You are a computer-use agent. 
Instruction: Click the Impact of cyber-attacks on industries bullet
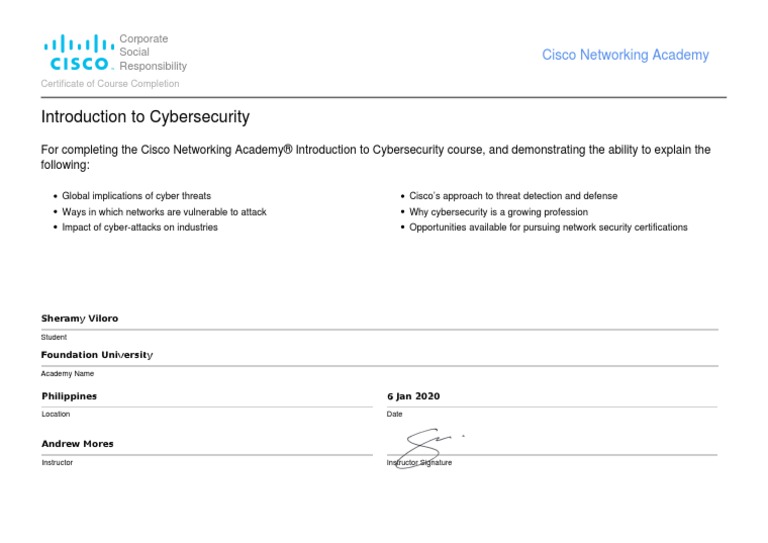click(x=140, y=227)
